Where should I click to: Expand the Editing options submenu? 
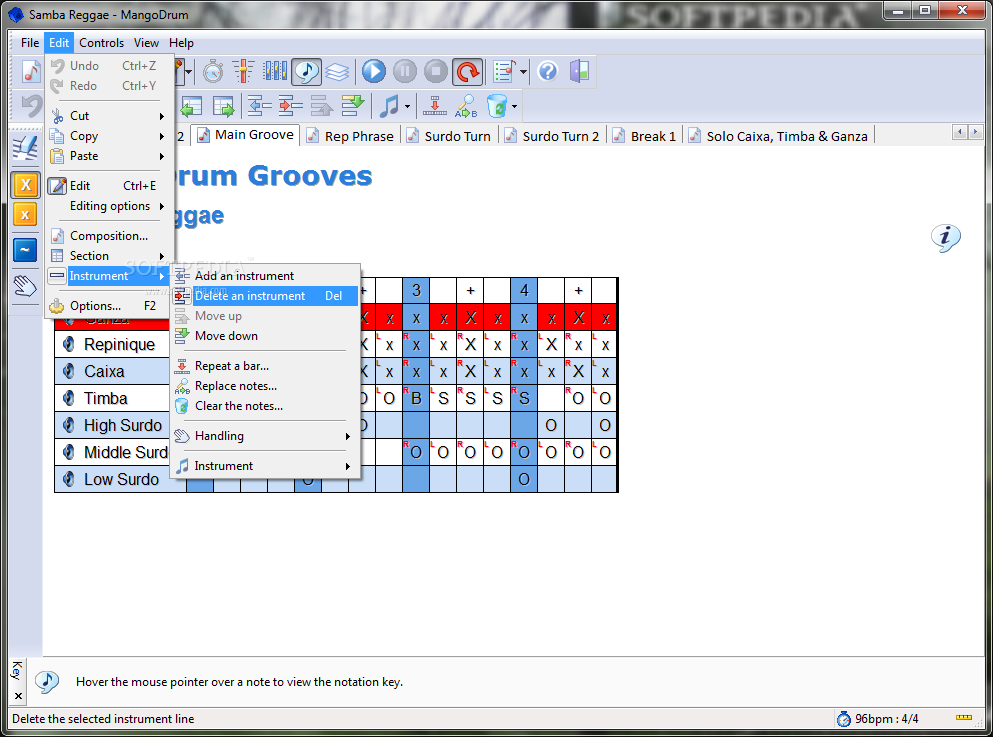click(x=108, y=206)
